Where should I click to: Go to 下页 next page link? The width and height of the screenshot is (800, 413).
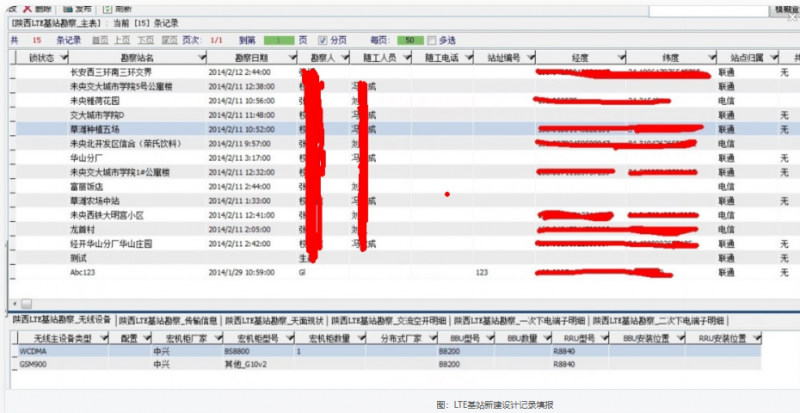[x=145, y=40]
